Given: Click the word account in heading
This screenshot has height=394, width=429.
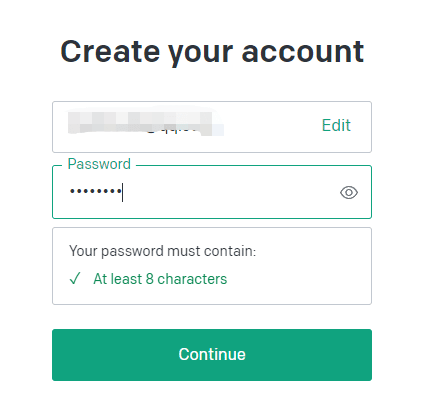Looking at the screenshot, I should click(303, 52).
